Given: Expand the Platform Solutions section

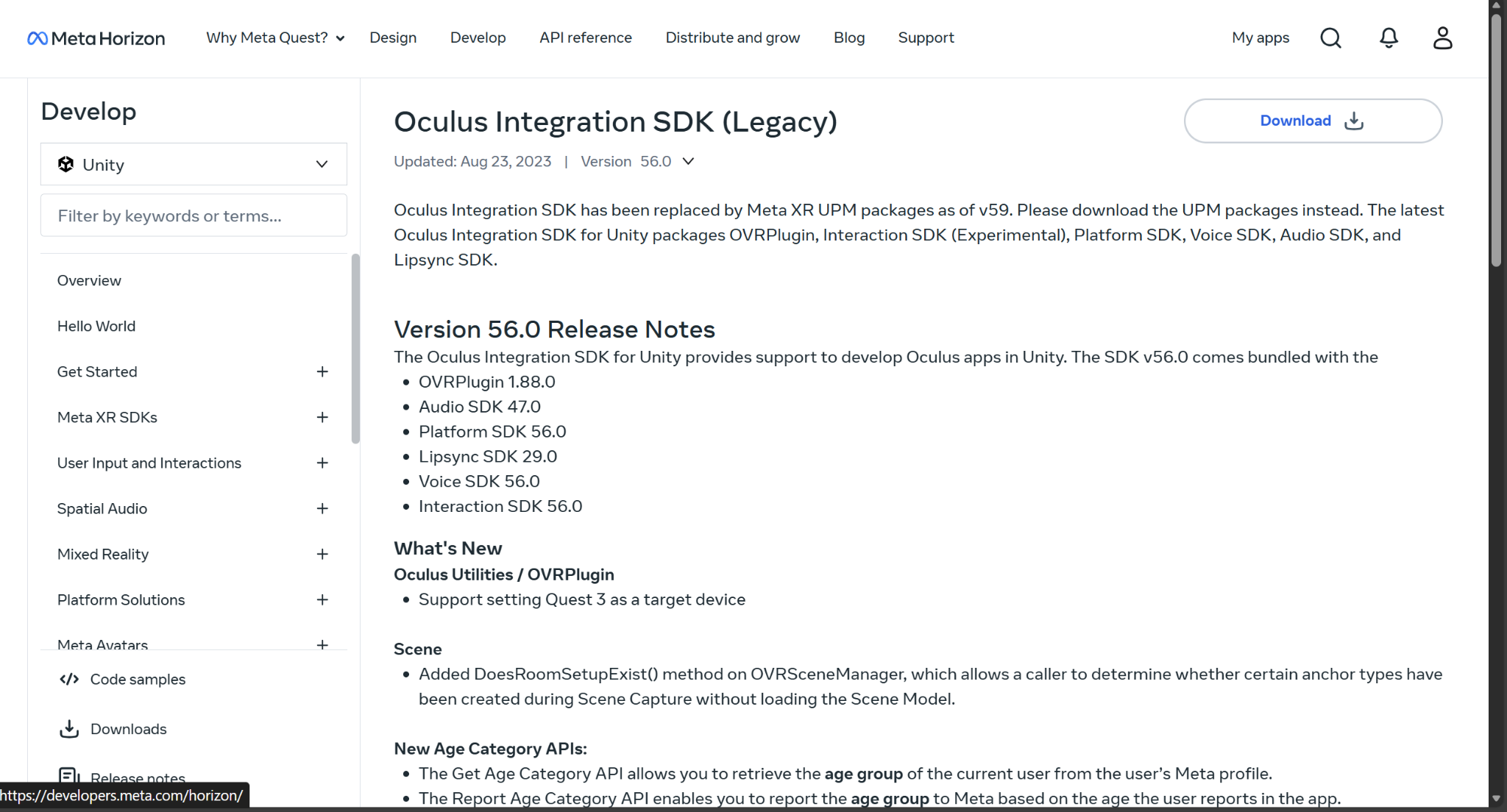Looking at the screenshot, I should [x=322, y=599].
